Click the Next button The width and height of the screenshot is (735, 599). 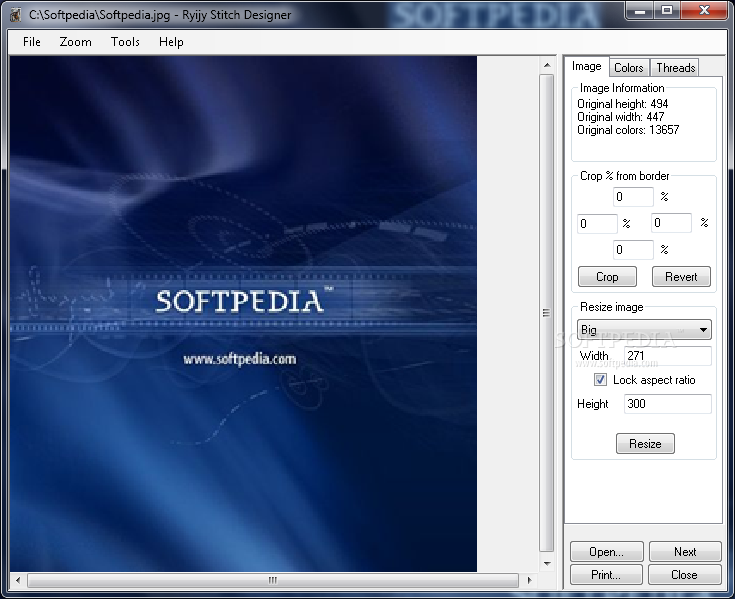[x=685, y=552]
